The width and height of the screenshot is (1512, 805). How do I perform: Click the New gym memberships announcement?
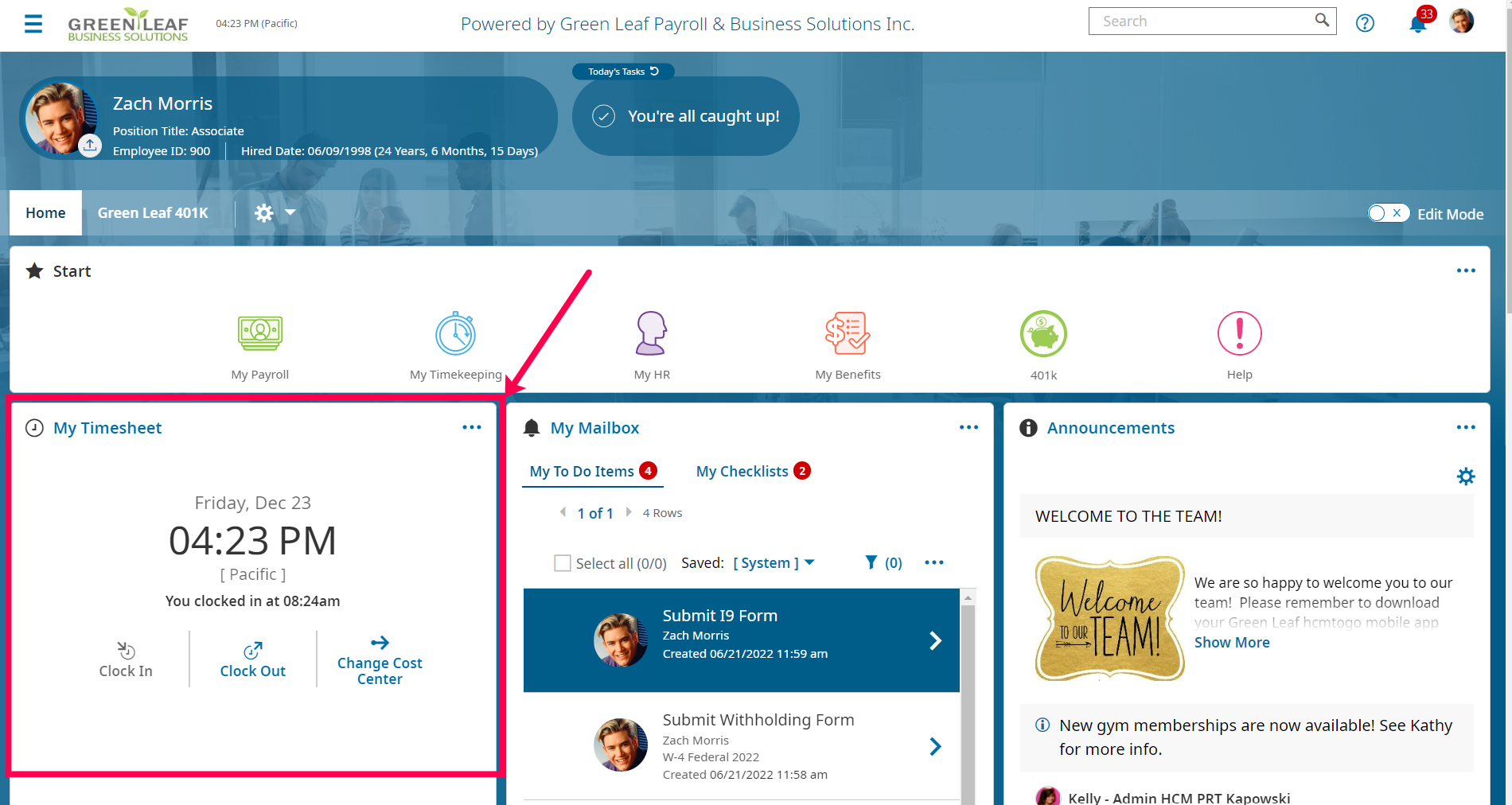click(1246, 737)
